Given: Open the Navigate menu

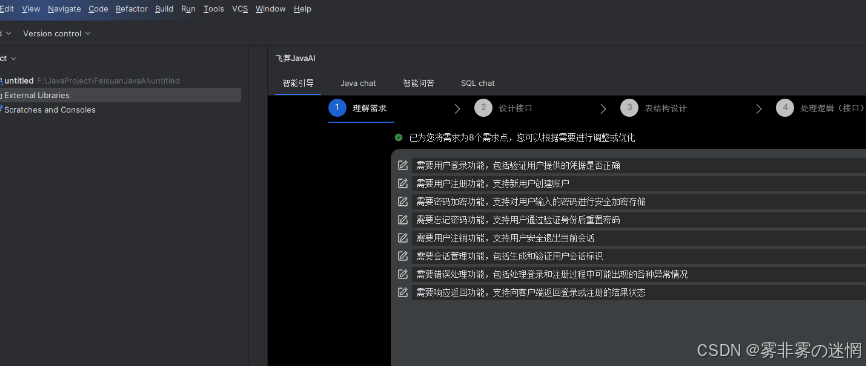Looking at the screenshot, I should (x=65, y=9).
